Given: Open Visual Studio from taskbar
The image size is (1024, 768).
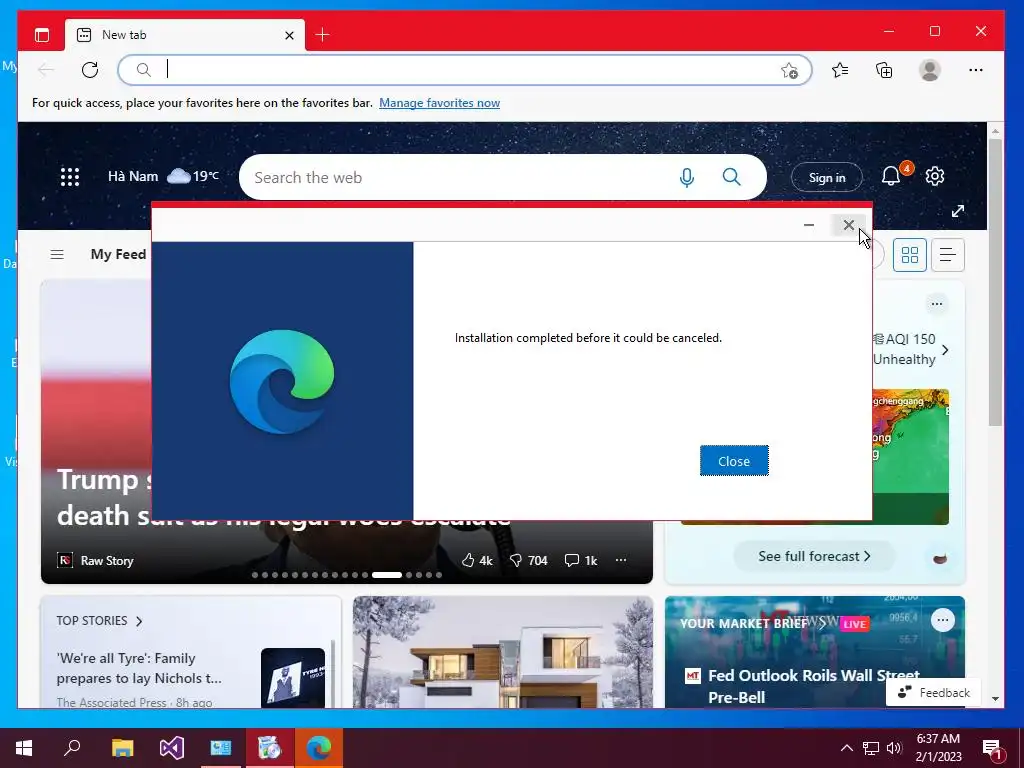Looking at the screenshot, I should [x=172, y=748].
